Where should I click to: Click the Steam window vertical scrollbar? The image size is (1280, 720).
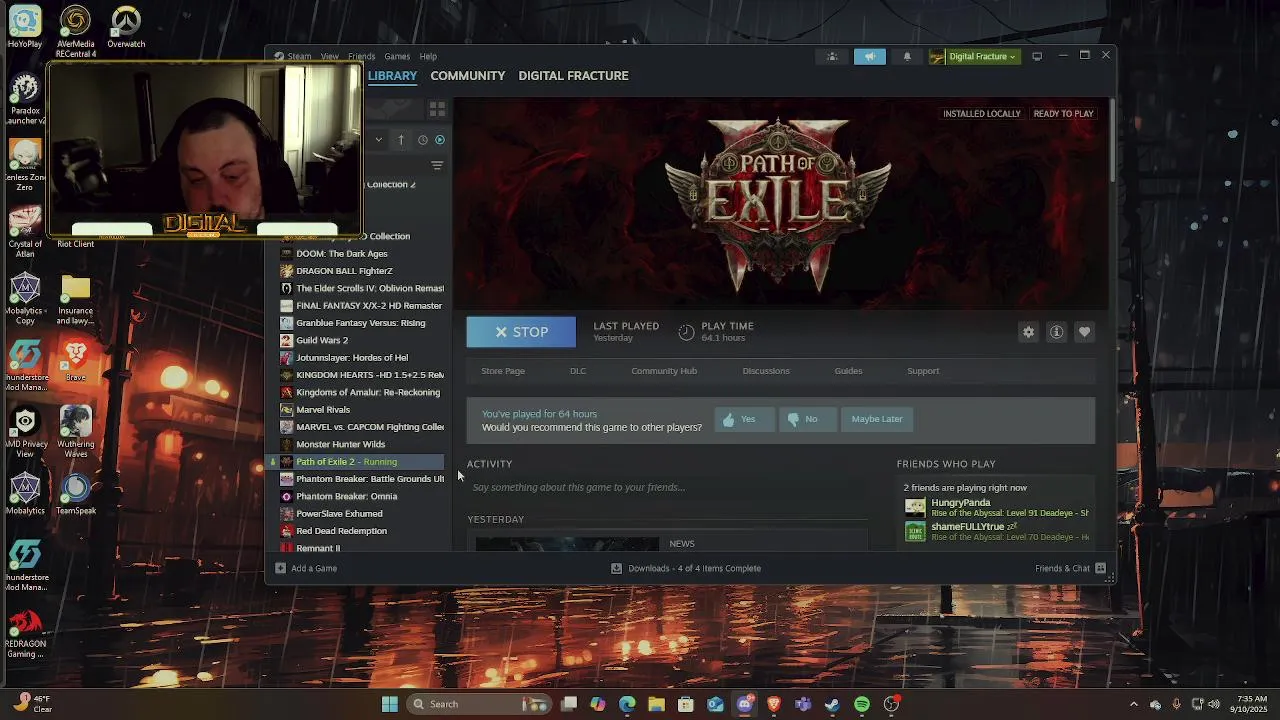tap(1111, 140)
